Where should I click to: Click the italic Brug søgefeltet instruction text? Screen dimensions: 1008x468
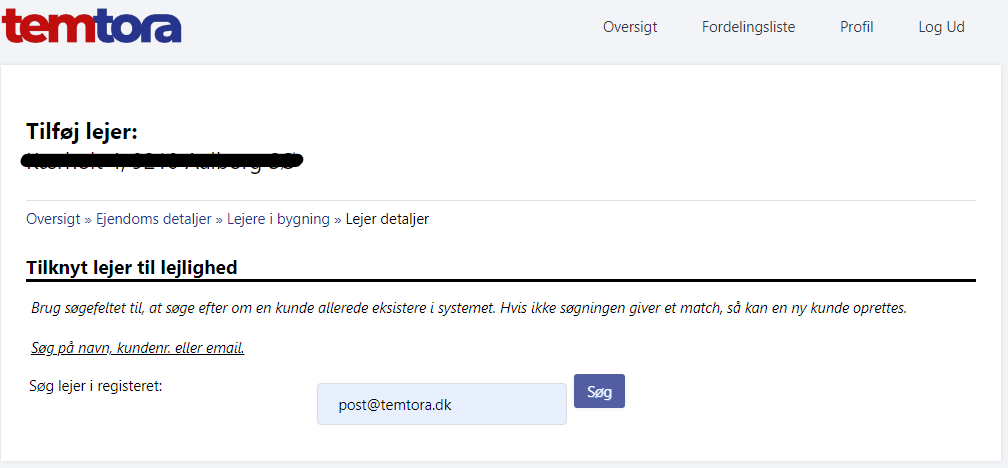[469, 307]
